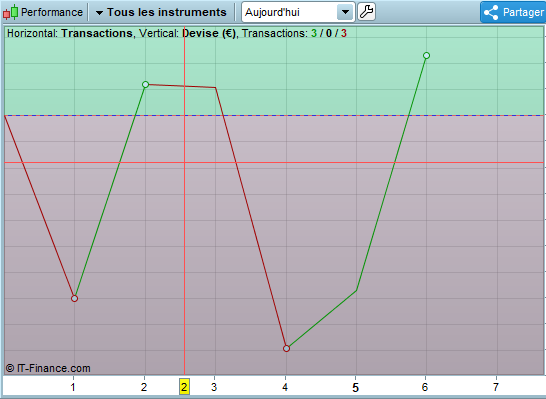The image size is (546, 399).
Task: Click axis label 6 on horizontal axis
Action: [x=425, y=387]
